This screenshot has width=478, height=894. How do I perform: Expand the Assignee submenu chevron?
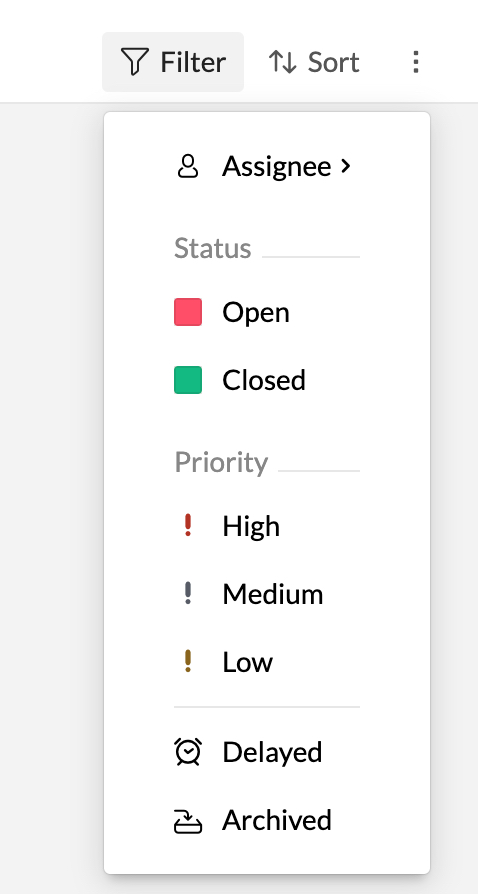coord(345,166)
